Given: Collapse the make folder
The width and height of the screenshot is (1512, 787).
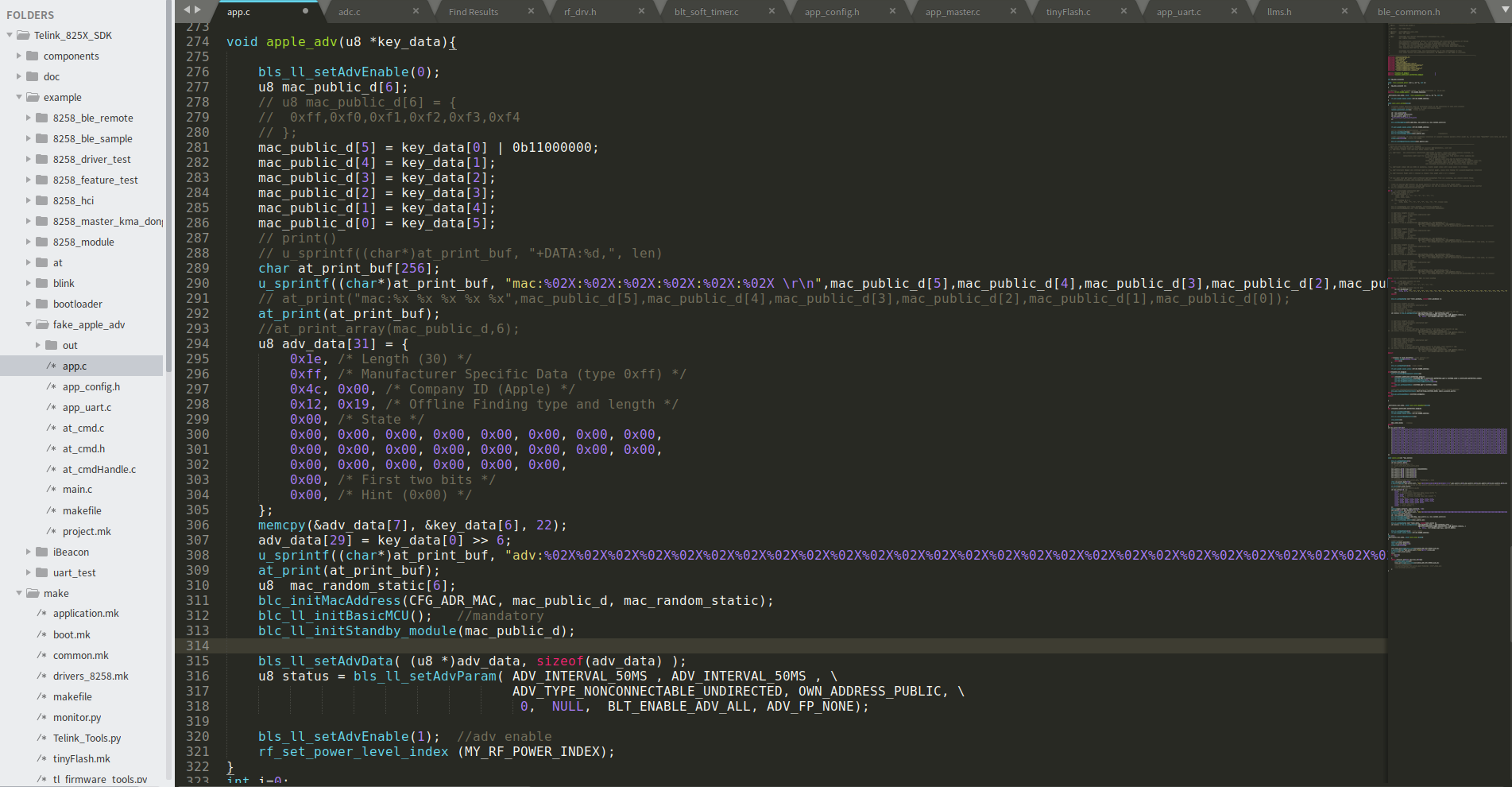Looking at the screenshot, I should 19,593.
